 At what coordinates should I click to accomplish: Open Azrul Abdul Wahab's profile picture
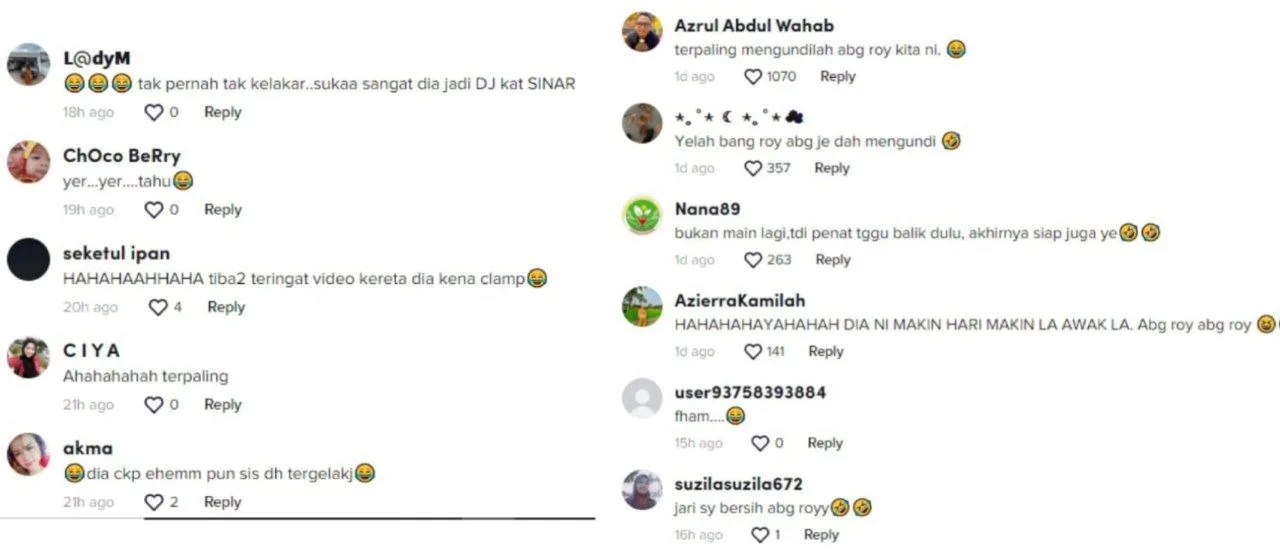(642, 32)
